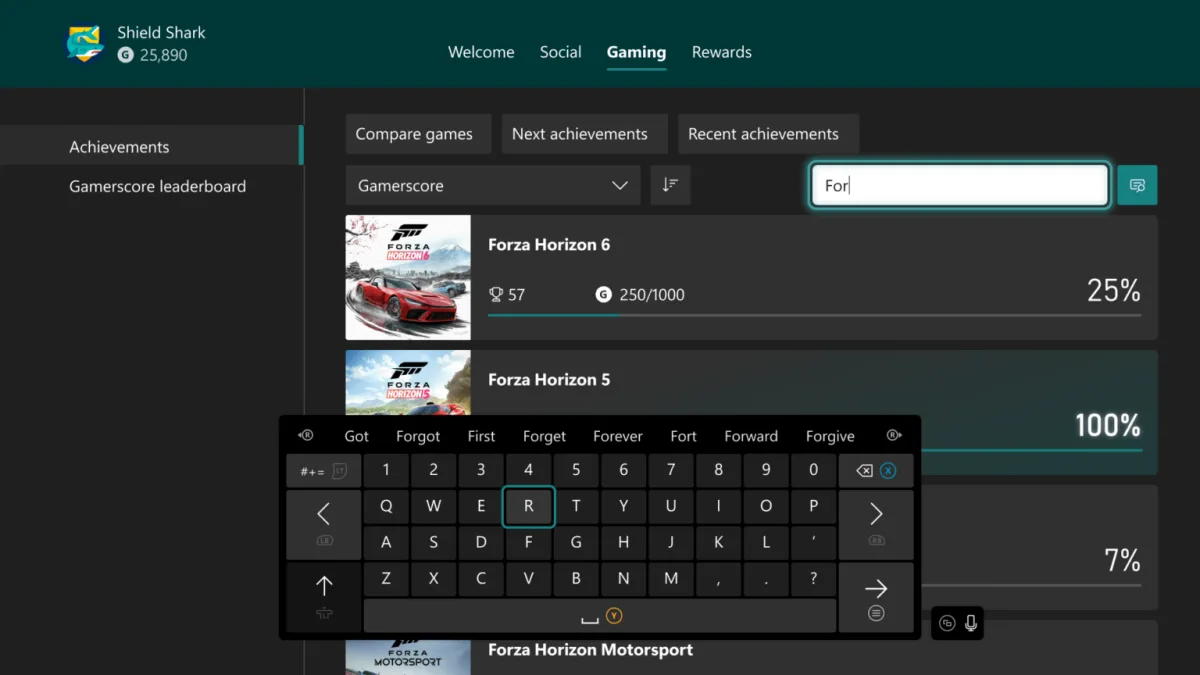1200x675 pixels.
Task: Click the Forza Horizon 6 title
Action: pyautogui.click(x=549, y=245)
